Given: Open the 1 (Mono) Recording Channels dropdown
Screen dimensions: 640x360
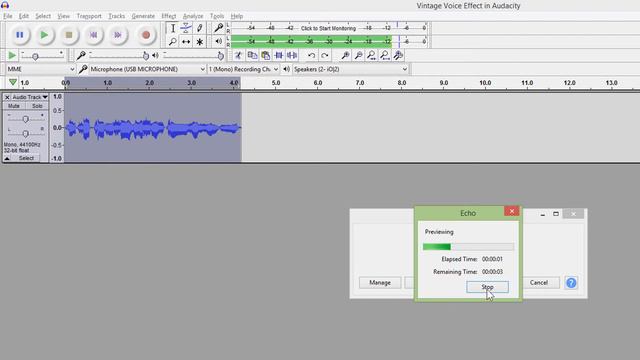Looking at the screenshot, I should tap(243, 69).
